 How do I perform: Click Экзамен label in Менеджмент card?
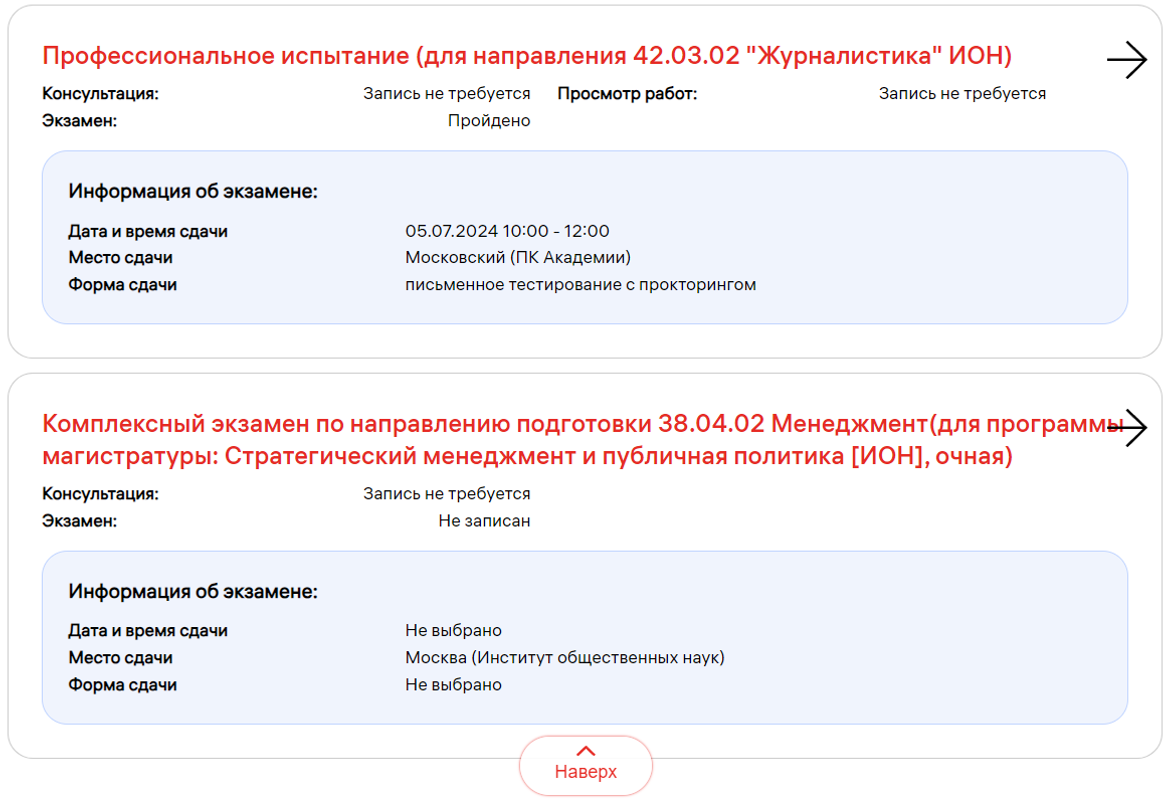pyautogui.click(x=79, y=521)
